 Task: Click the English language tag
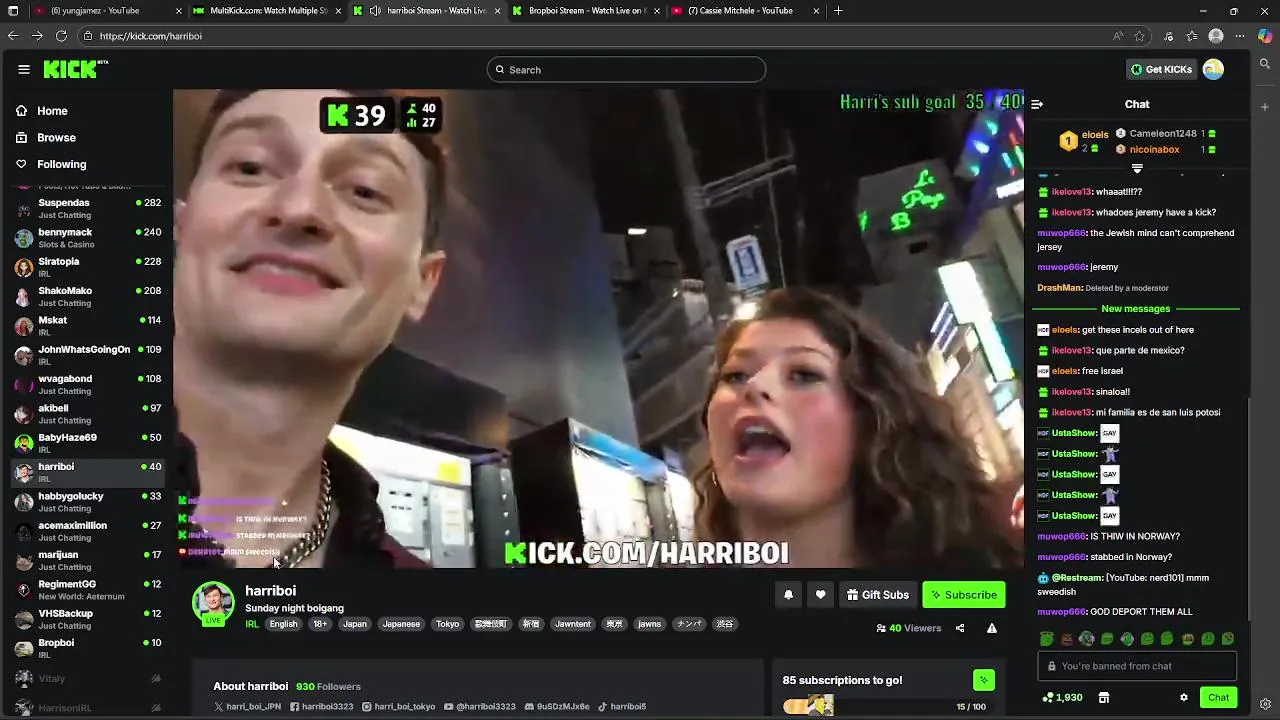tap(283, 624)
